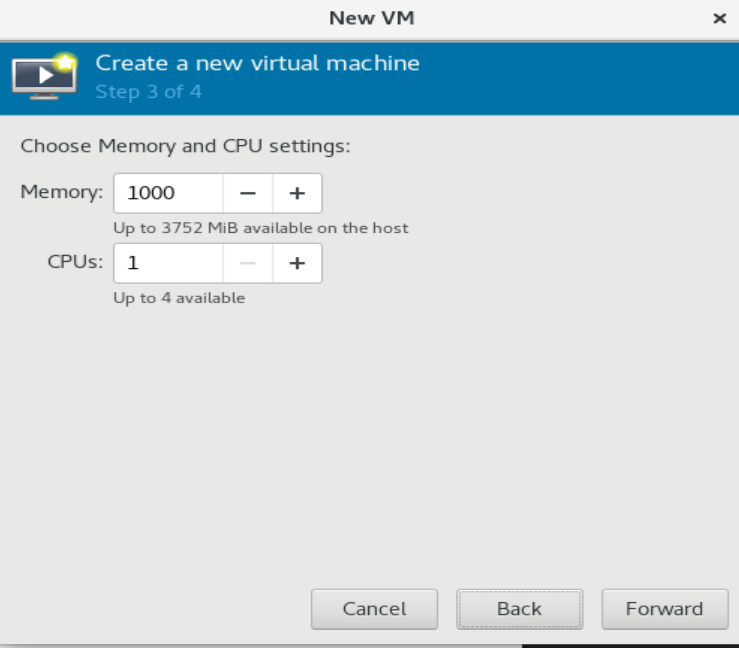Go Forward to step 4

[x=665, y=609]
